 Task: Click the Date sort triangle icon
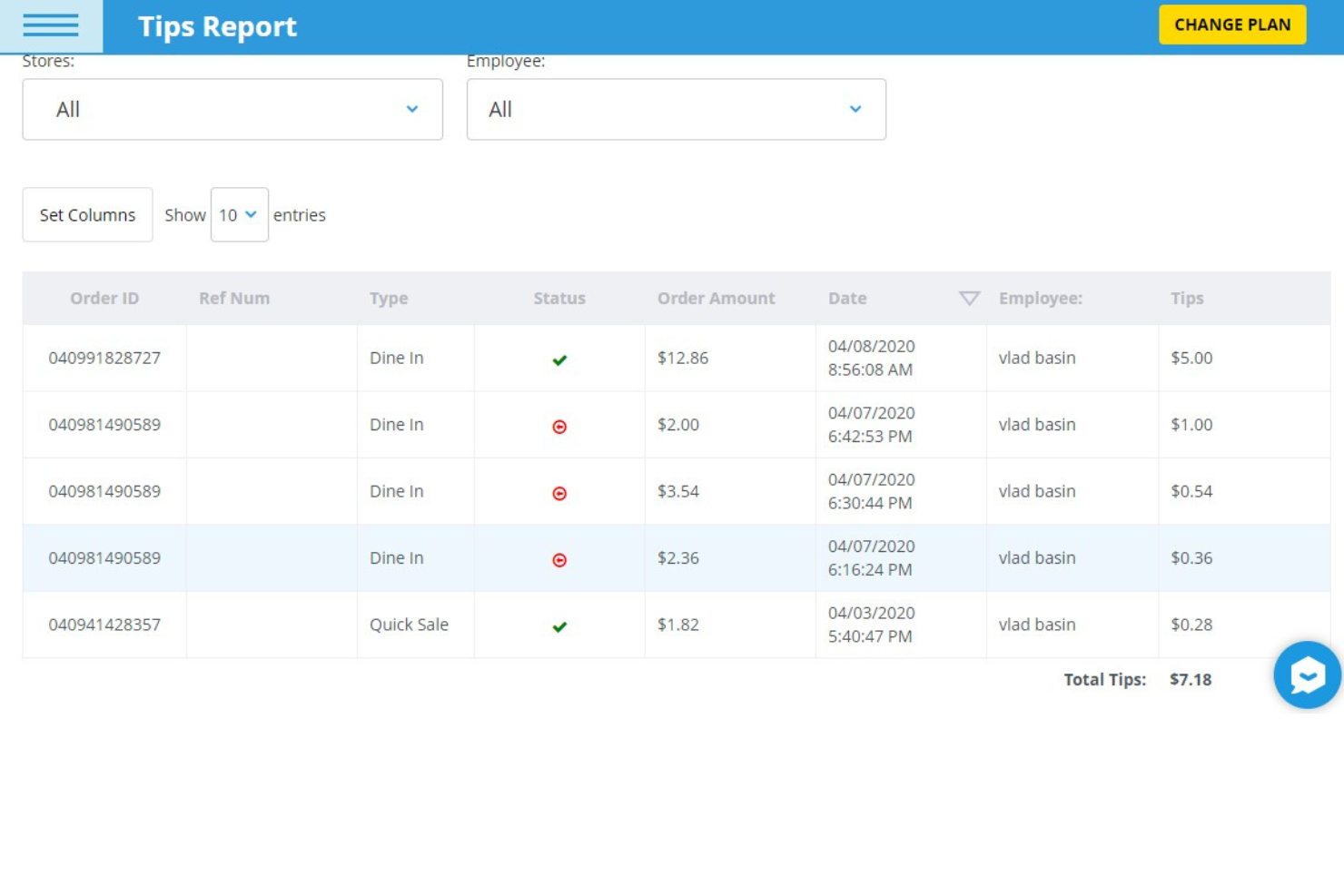969,298
